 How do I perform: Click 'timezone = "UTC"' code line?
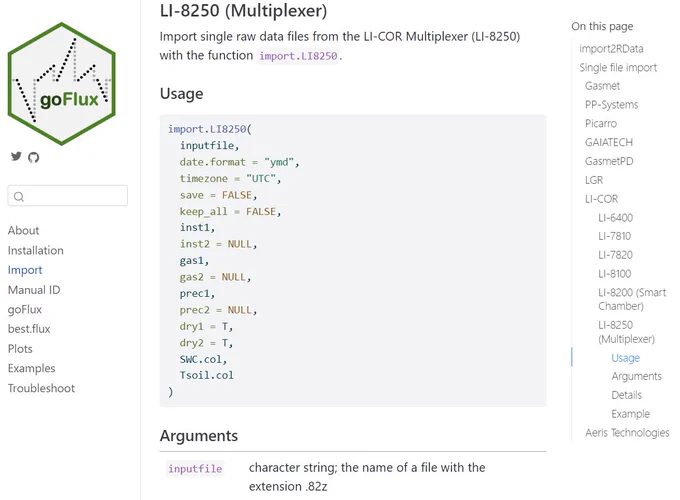coord(230,179)
